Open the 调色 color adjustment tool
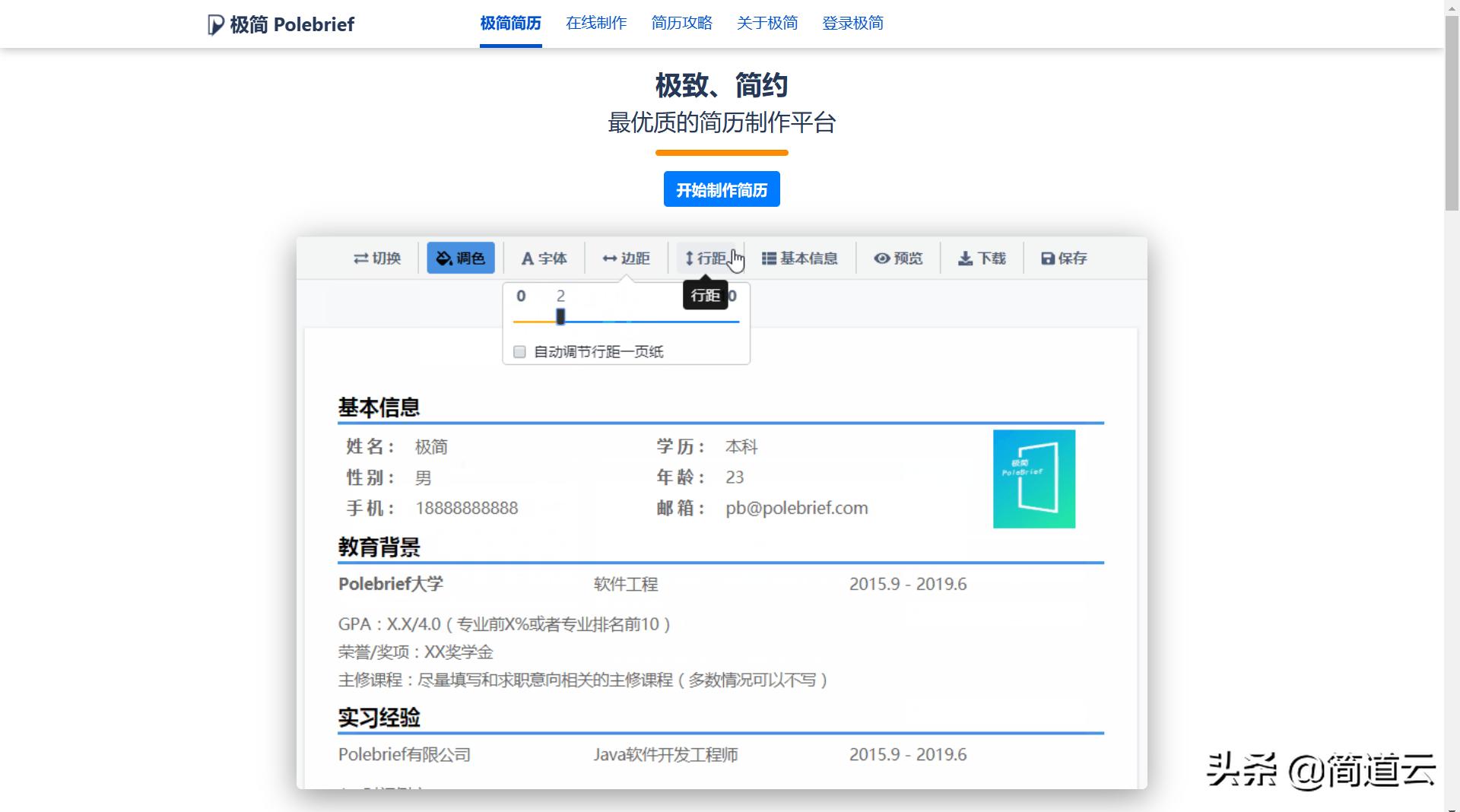 [x=460, y=259]
